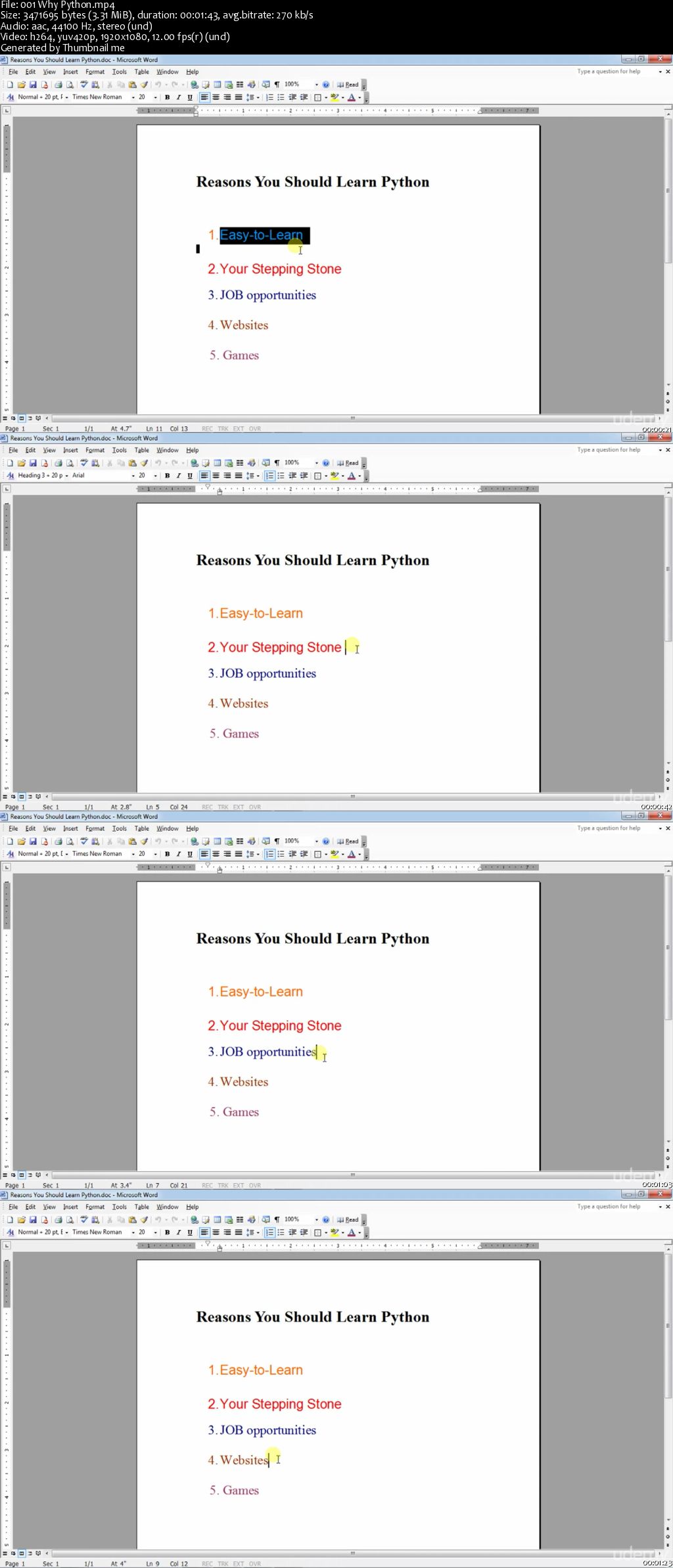Screen dimensions: 673x1568
Task: Toggle Underline in the 00:00:21 frame
Action: (x=190, y=97)
